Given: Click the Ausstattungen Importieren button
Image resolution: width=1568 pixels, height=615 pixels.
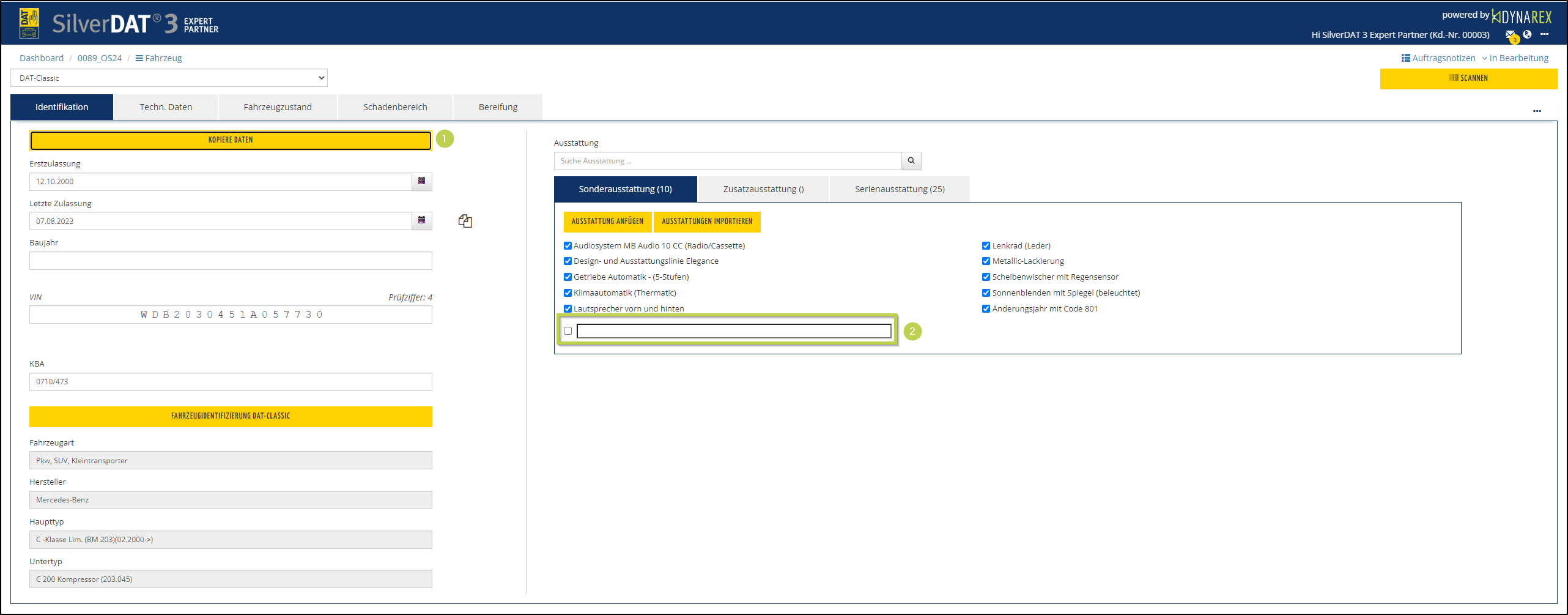Looking at the screenshot, I should point(706,222).
